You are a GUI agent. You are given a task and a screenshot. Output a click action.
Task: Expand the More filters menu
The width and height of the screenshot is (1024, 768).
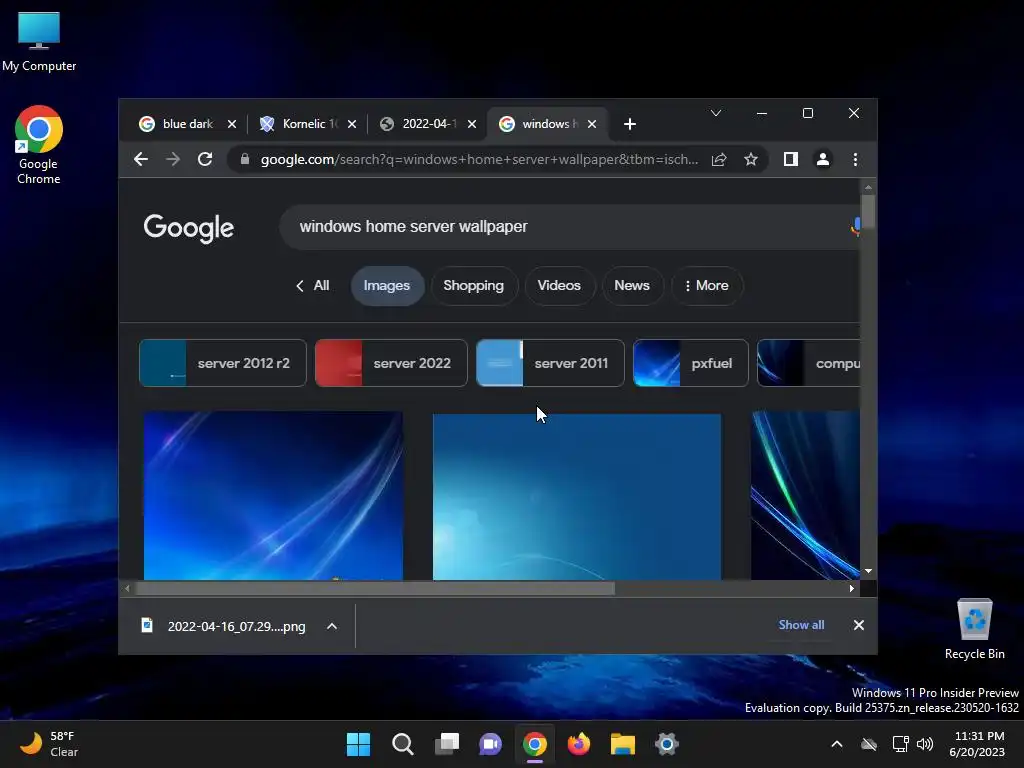(707, 285)
